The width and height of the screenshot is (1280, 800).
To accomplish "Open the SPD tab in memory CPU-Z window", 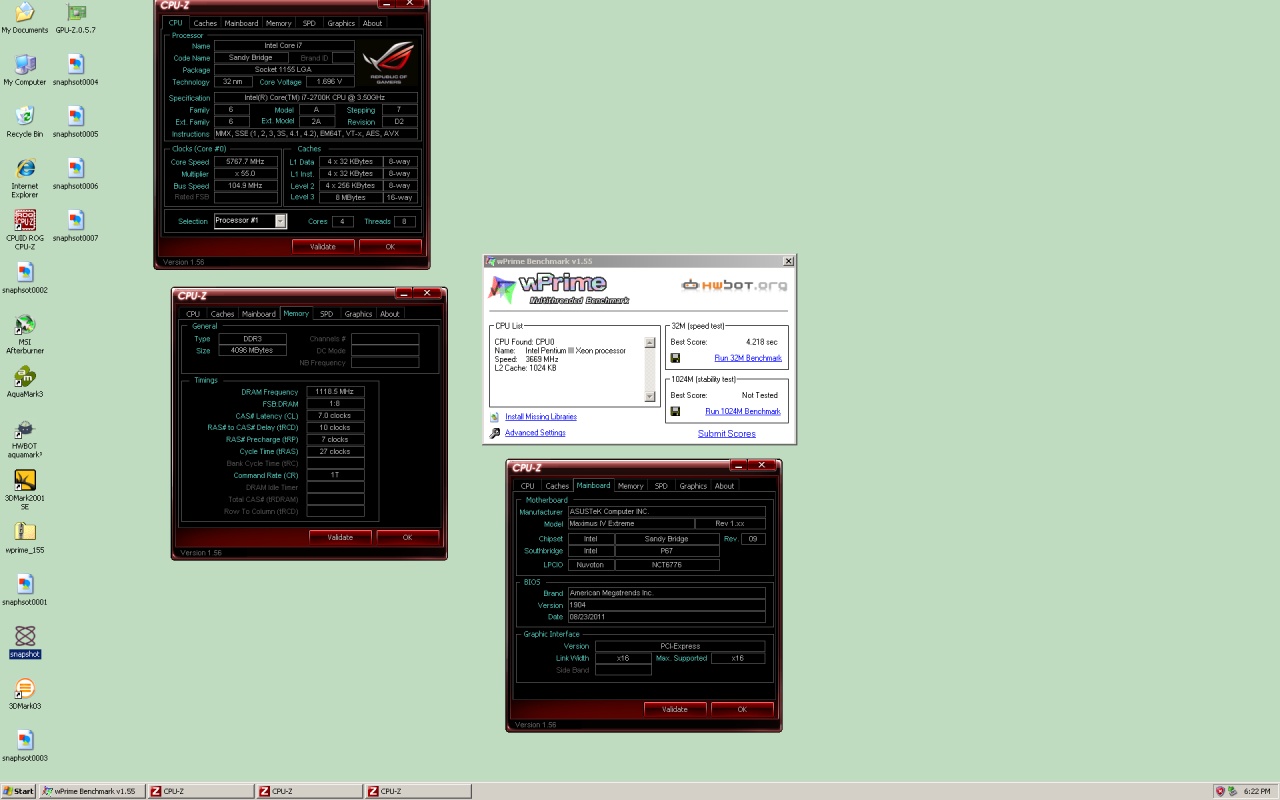I will (326, 314).
